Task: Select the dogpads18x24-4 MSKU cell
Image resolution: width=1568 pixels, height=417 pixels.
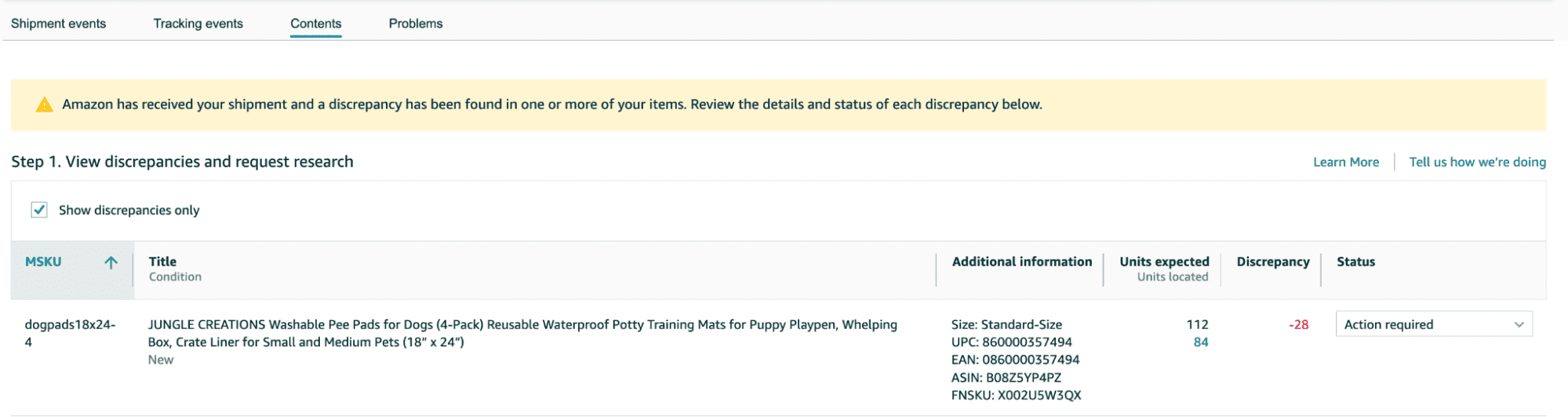Action: pyautogui.click(x=70, y=333)
